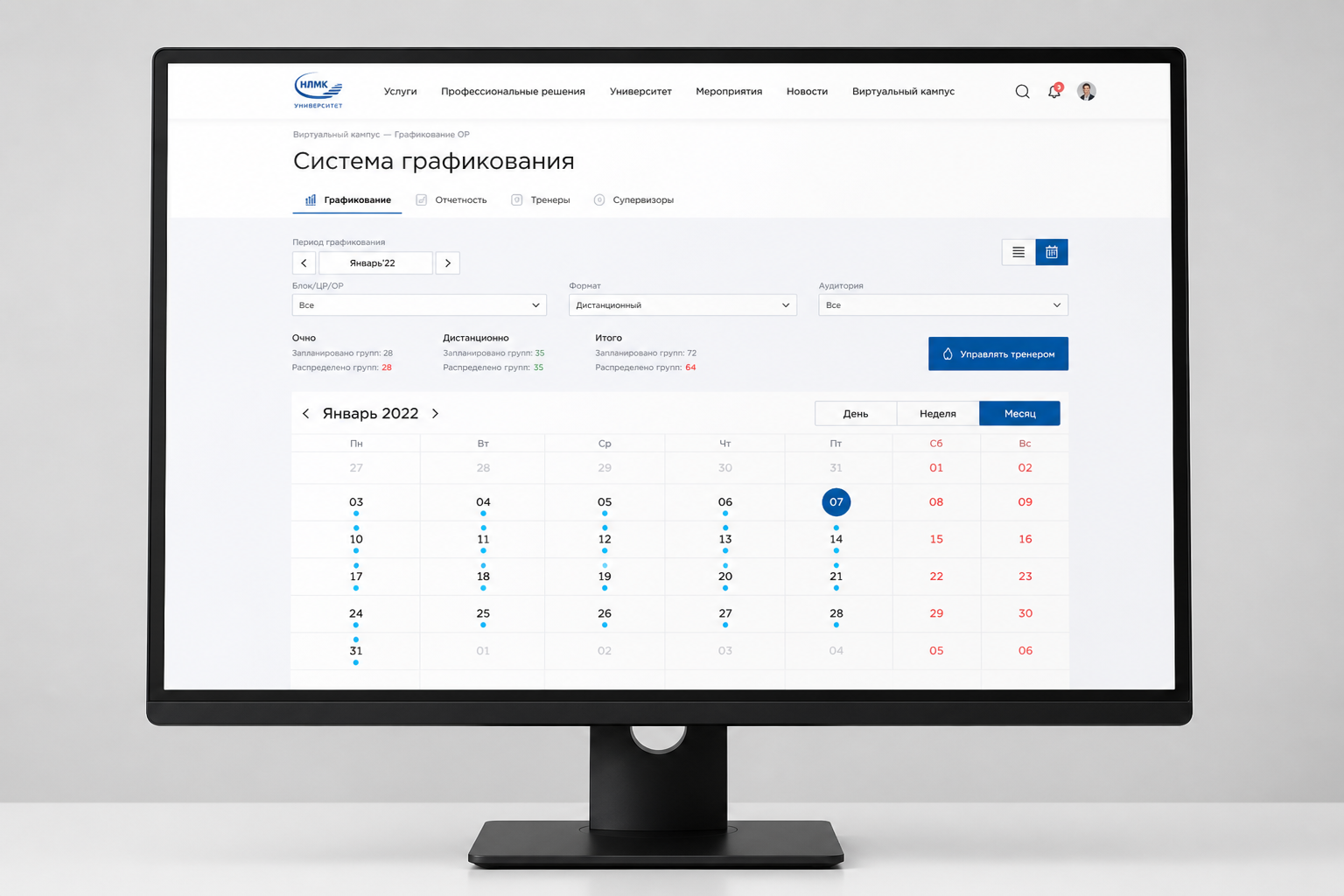Click the Пн weekday column header

point(356,444)
